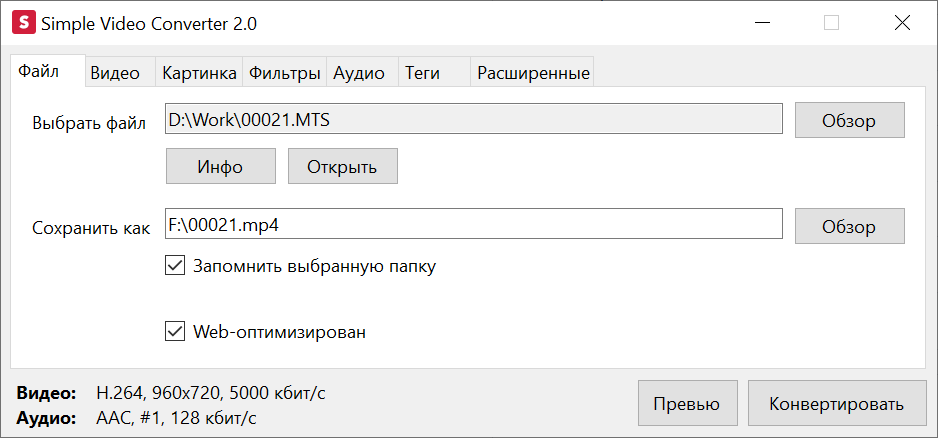Click the source file path field D:\Work\00021.MTS
This screenshot has width=938, height=438.
point(474,118)
